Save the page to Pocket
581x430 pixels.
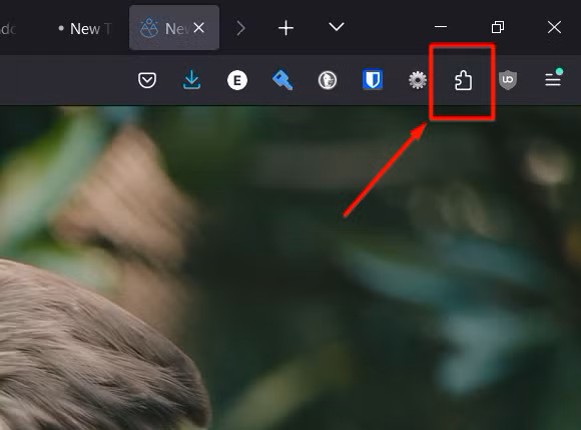tap(147, 80)
